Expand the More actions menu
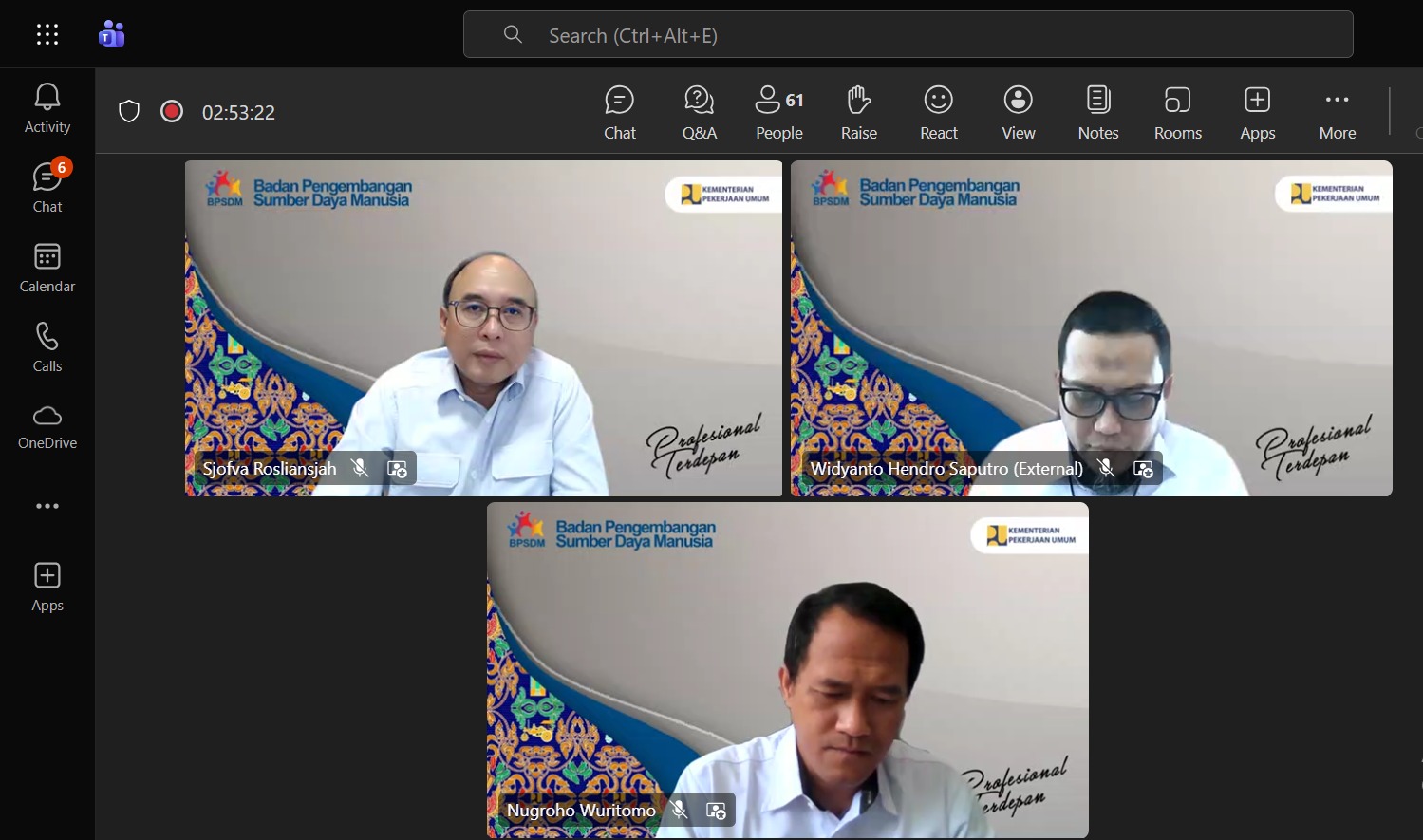The image size is (1423, 840). [x=1337, y=112]
